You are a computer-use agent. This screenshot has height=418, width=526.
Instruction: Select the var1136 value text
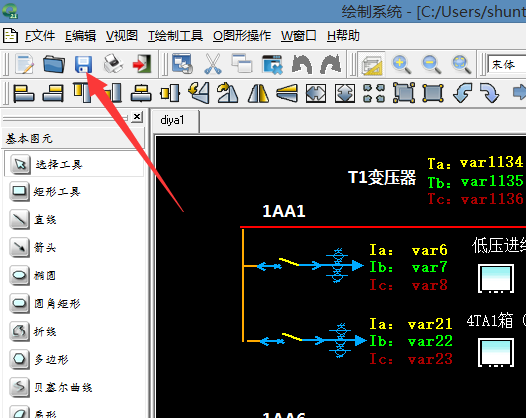[x=492, y=199]
